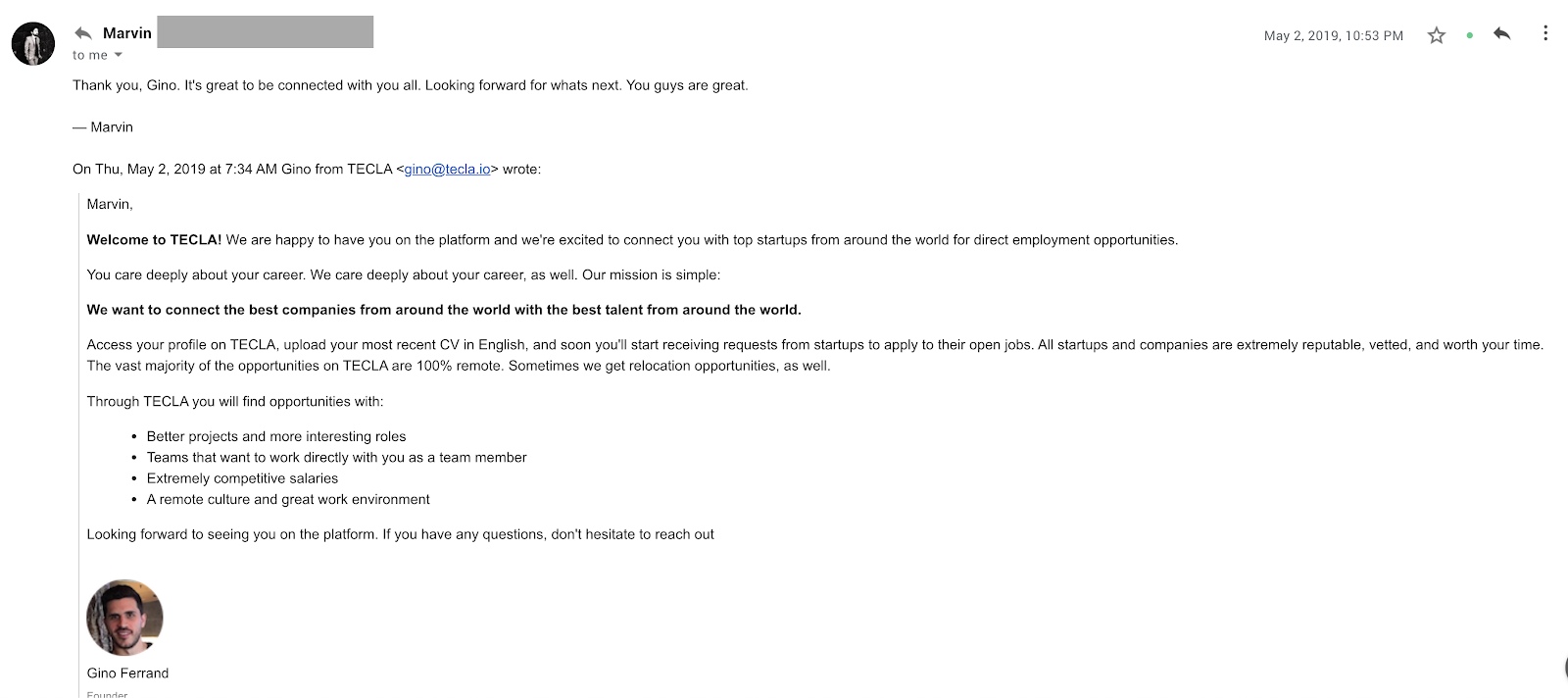Click the green status dot indicator

(x=1469, y=35)
